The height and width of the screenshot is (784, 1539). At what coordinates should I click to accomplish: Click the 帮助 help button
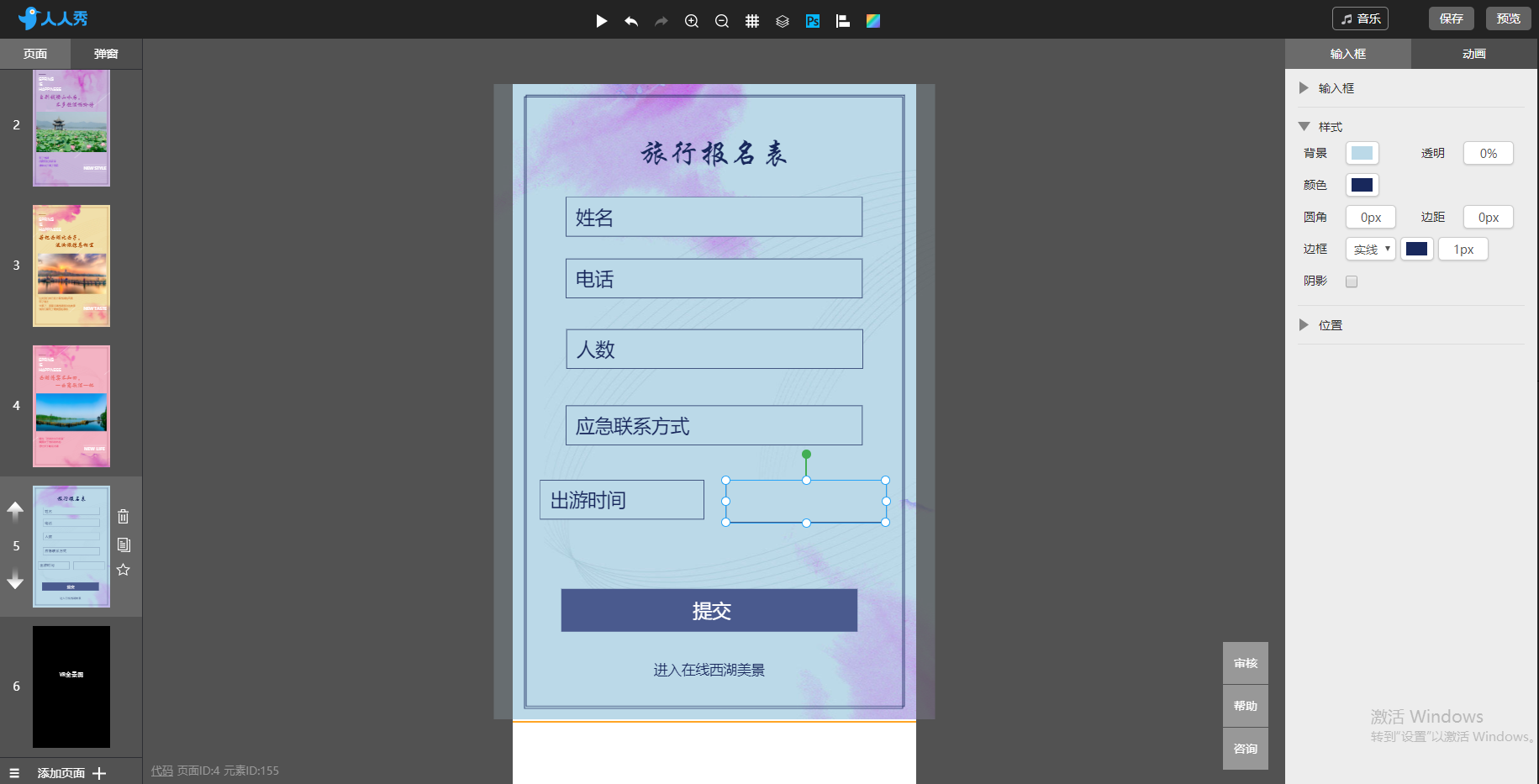coord(1246,706)
